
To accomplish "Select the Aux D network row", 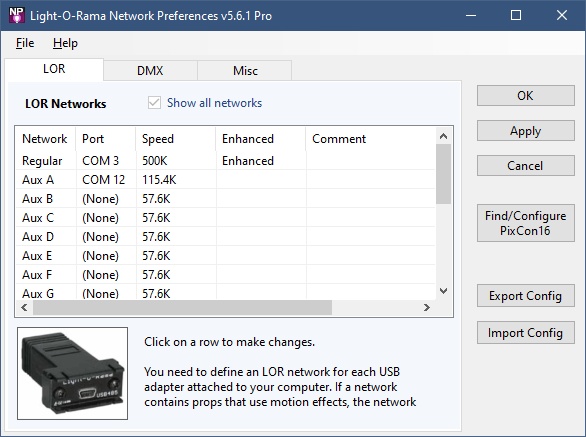I will coord(226,237).
